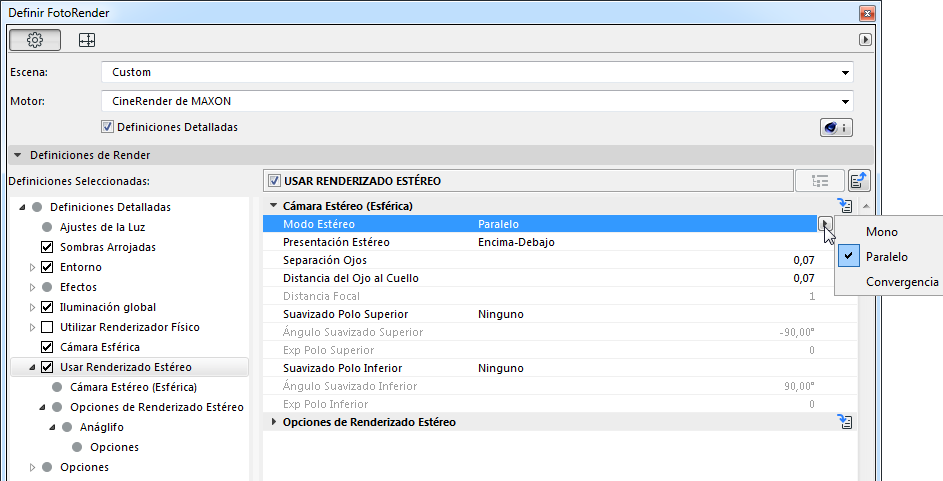This screenshot has height=481, width=943.
Task: Toggle the Cámara Esférica checkbox
Action: [47, 347]
